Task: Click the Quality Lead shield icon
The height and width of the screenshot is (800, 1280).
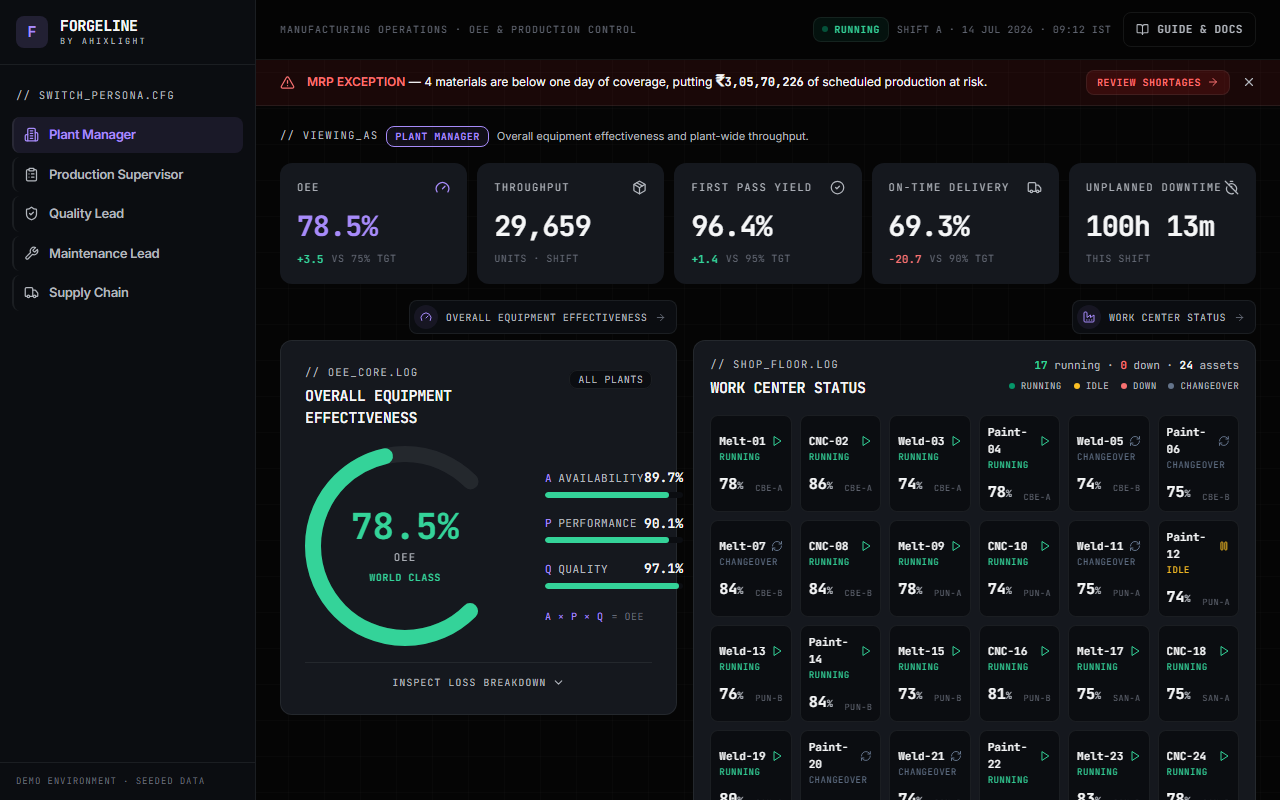Action: 31,214
